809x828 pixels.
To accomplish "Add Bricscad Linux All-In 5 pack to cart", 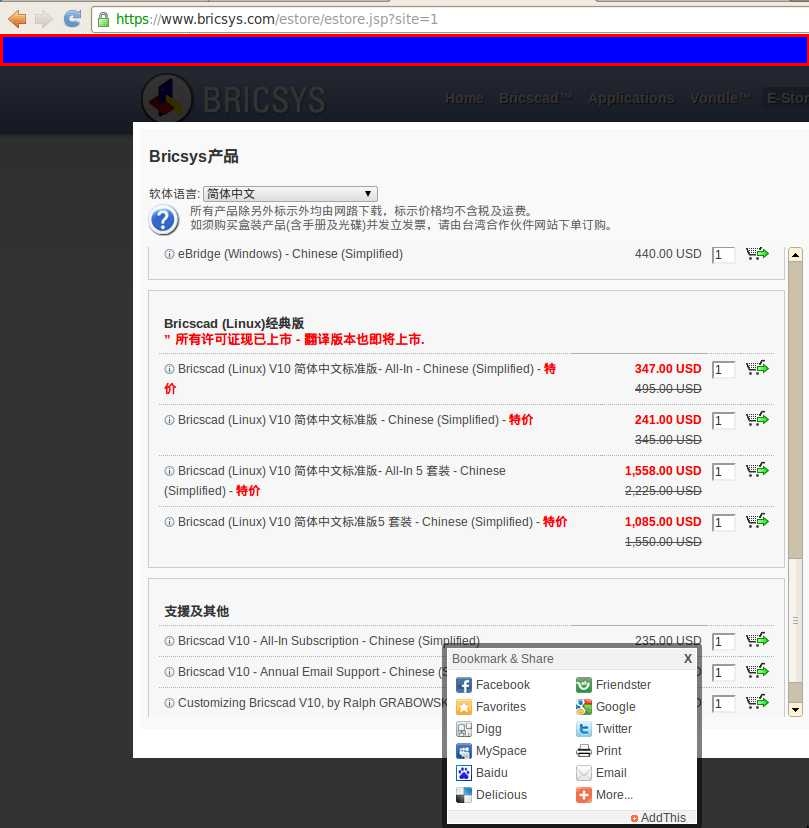I will point(757,469).
